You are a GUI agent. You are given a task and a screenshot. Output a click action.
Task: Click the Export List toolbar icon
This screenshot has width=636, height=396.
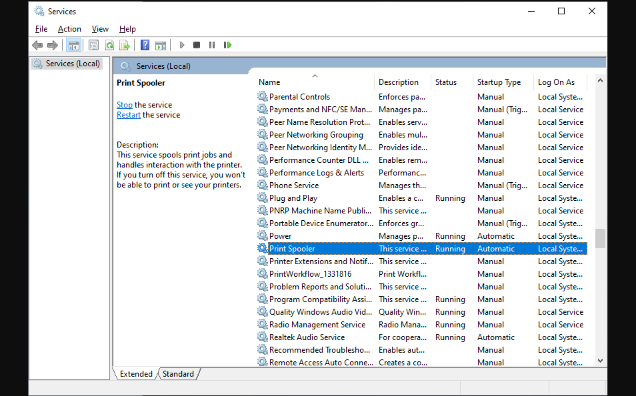tap(125, 45)
